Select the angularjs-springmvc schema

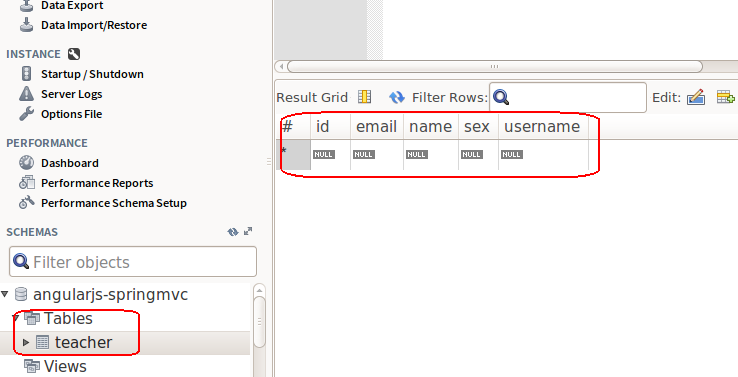[110, 295]
